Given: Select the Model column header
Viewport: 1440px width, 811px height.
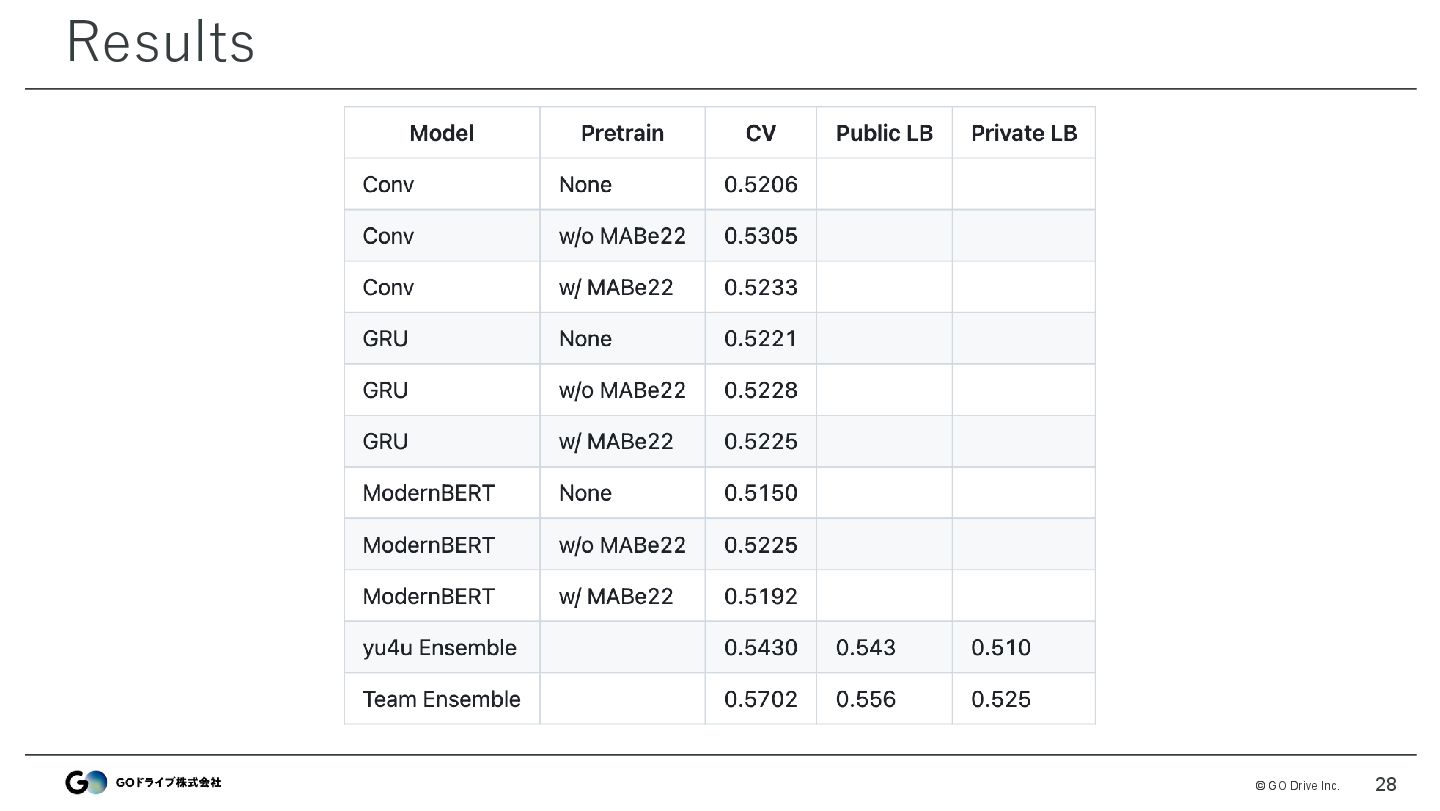Looking at the screenshot, I should tap(441, 133).
